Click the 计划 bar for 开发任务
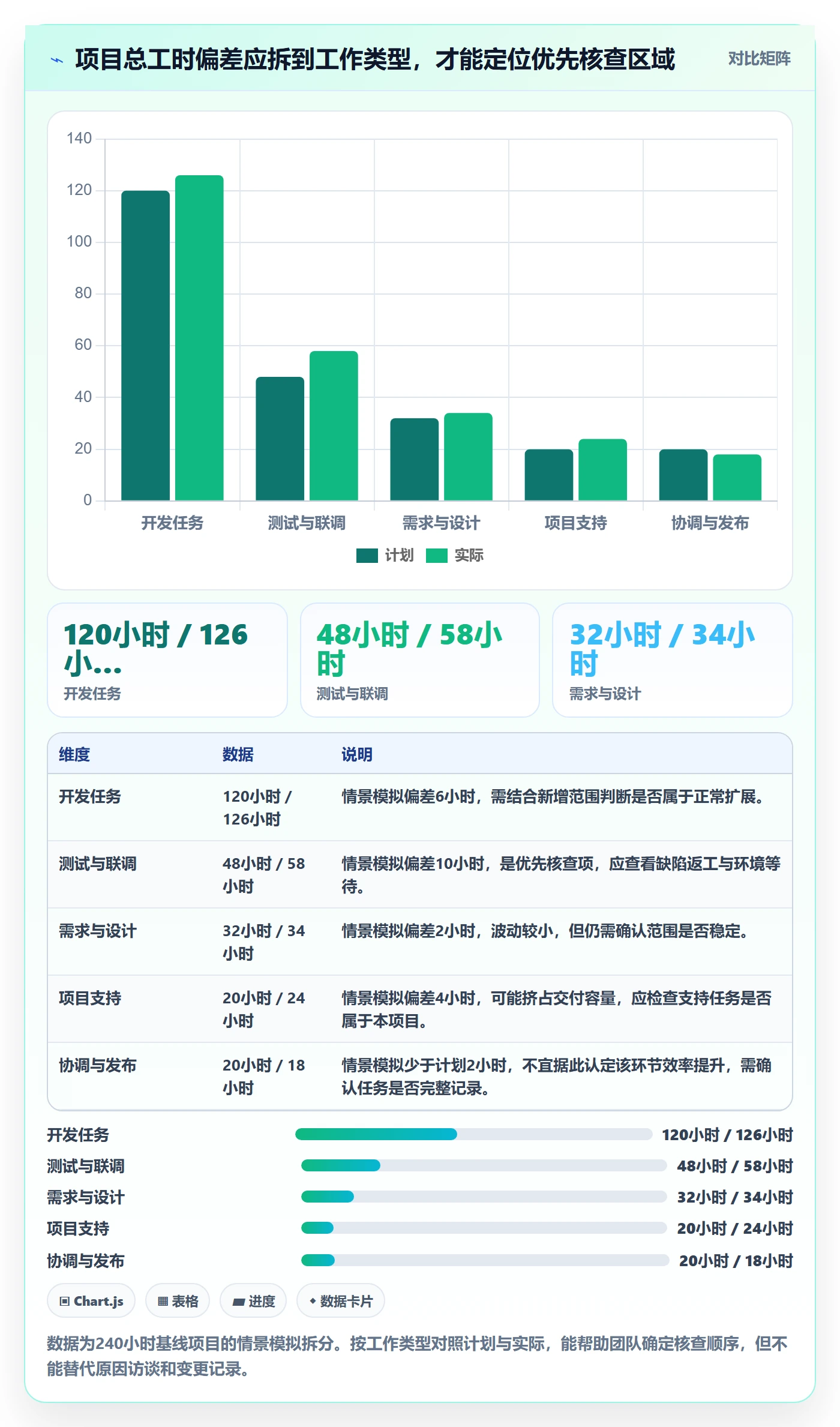Viewport: 840px width, 1427px height. coord(145,346)
